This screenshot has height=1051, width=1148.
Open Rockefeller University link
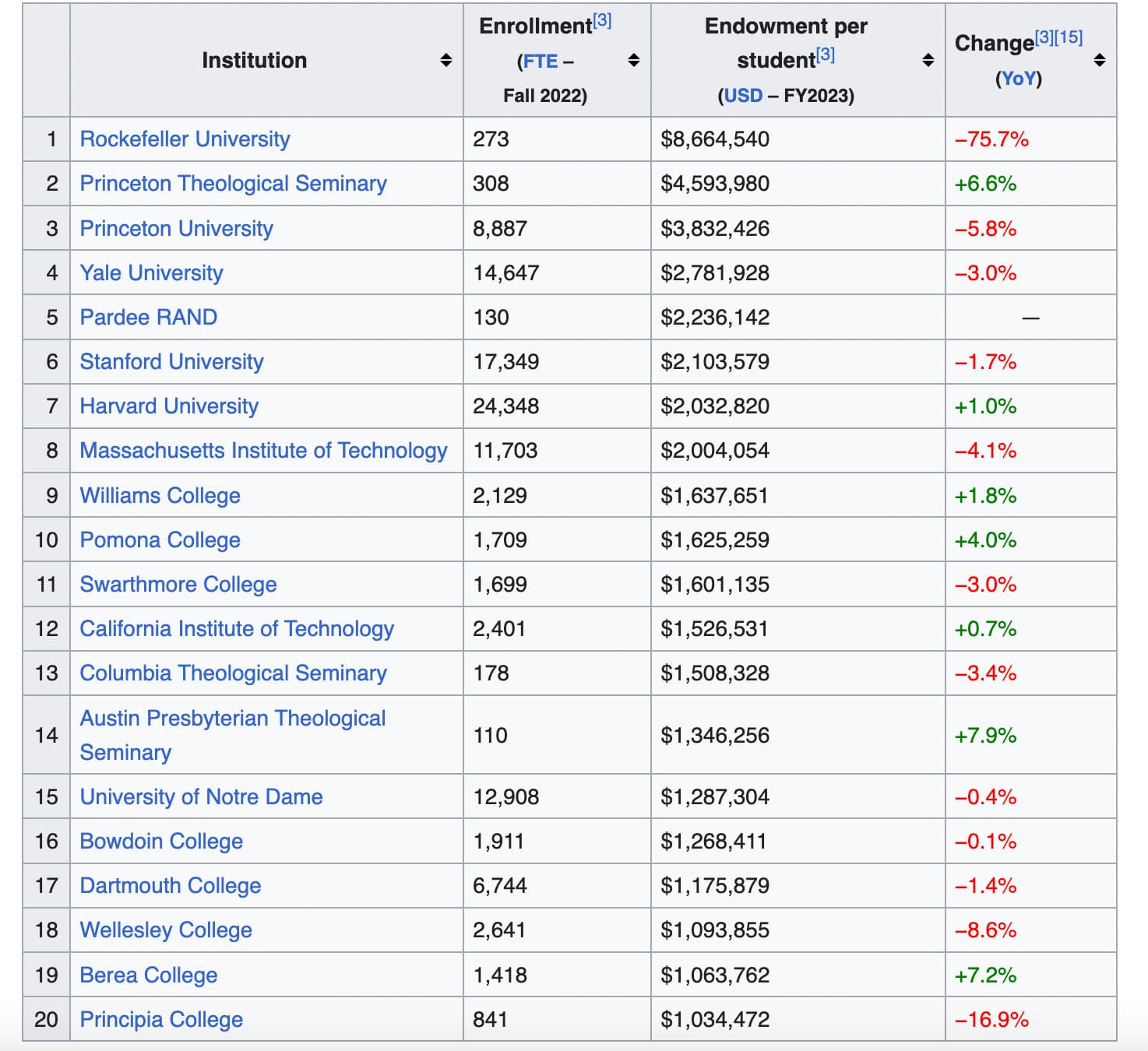pos(185,139)
